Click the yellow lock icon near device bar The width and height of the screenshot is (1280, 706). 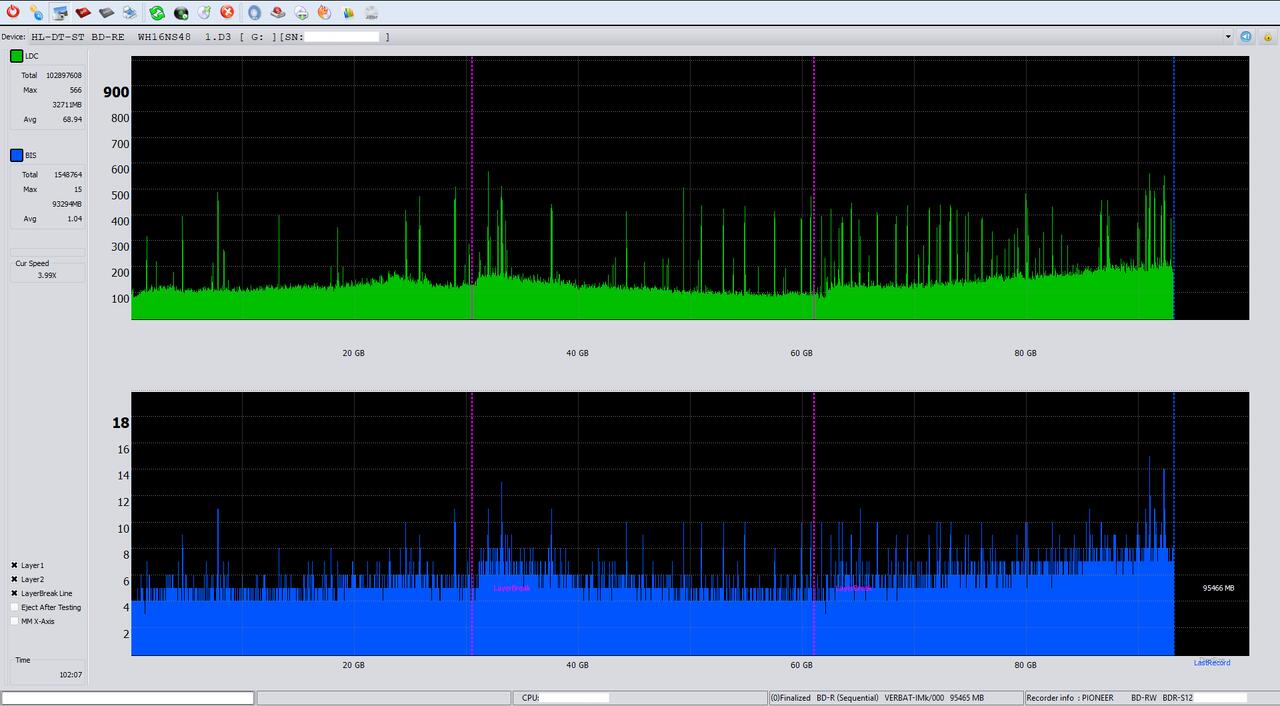(x=1265, y=37)
